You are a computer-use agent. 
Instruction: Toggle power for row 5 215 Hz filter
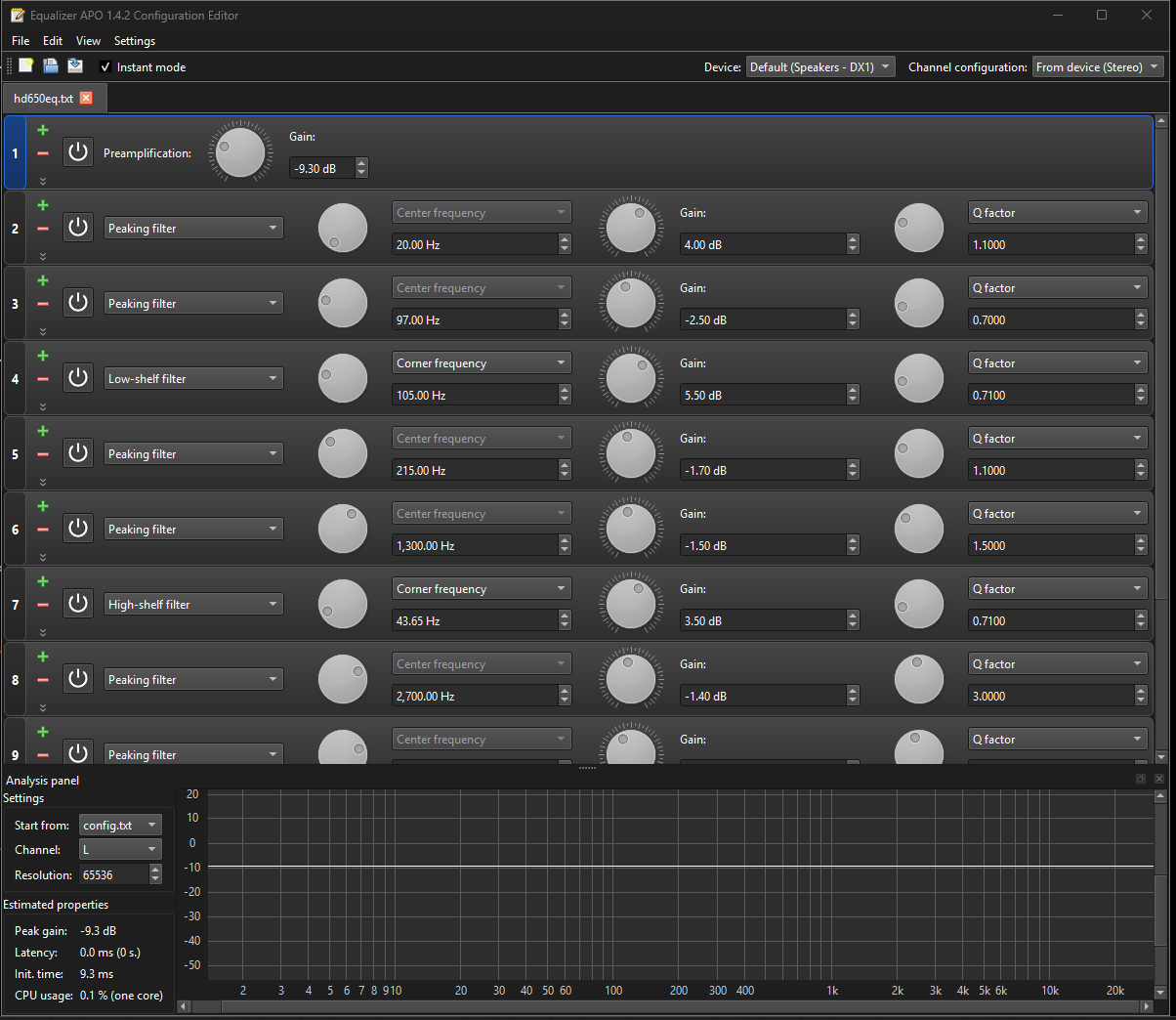click(78, 453)
